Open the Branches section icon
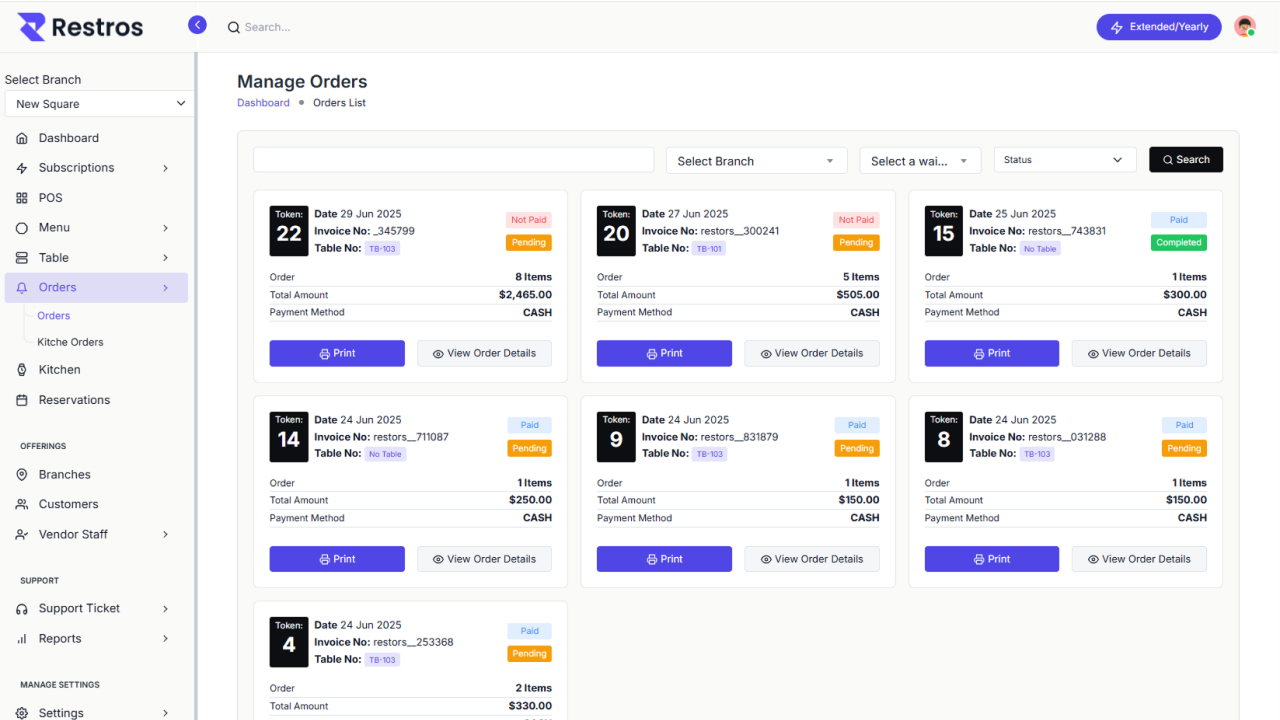 pyautogui.click(x=22, y=473)
